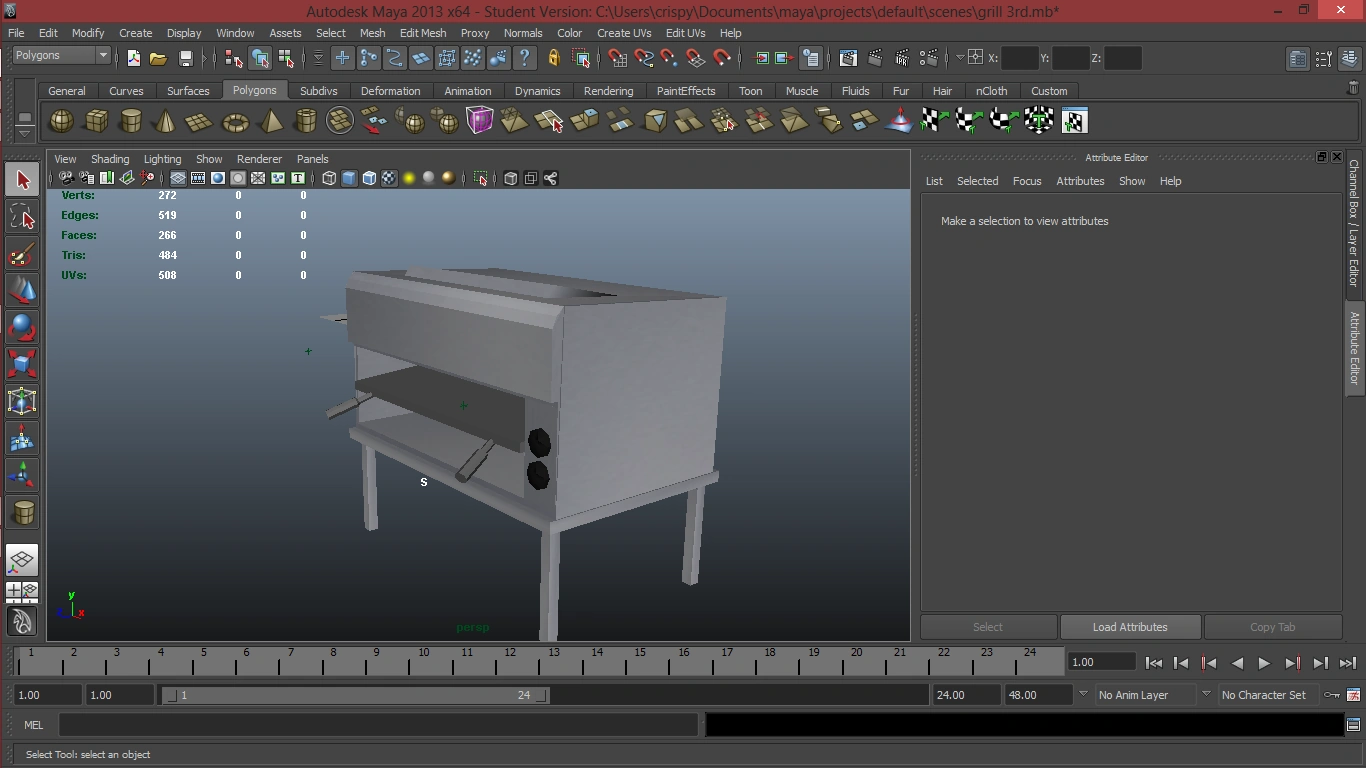Click the Paint Selection tool

pos(22,255)
